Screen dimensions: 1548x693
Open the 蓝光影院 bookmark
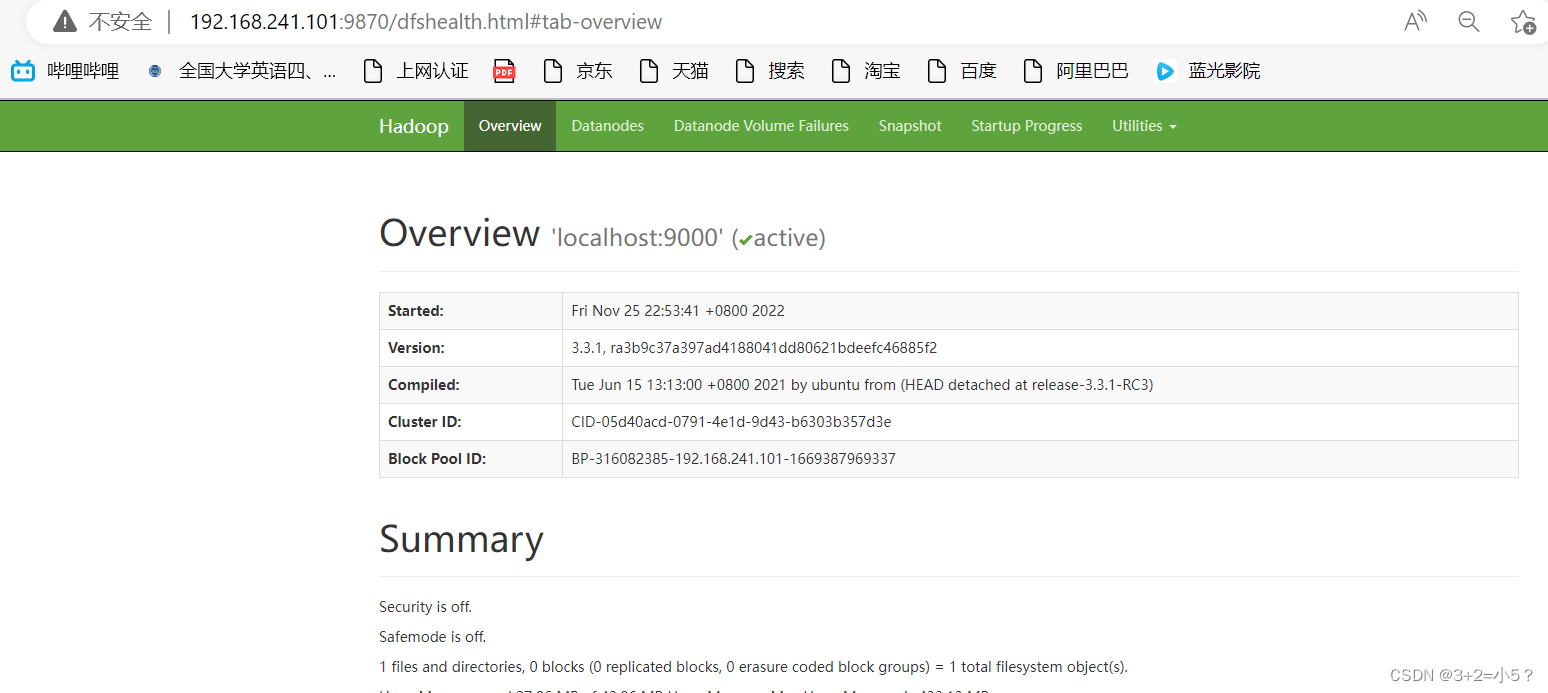(1208, 71)
